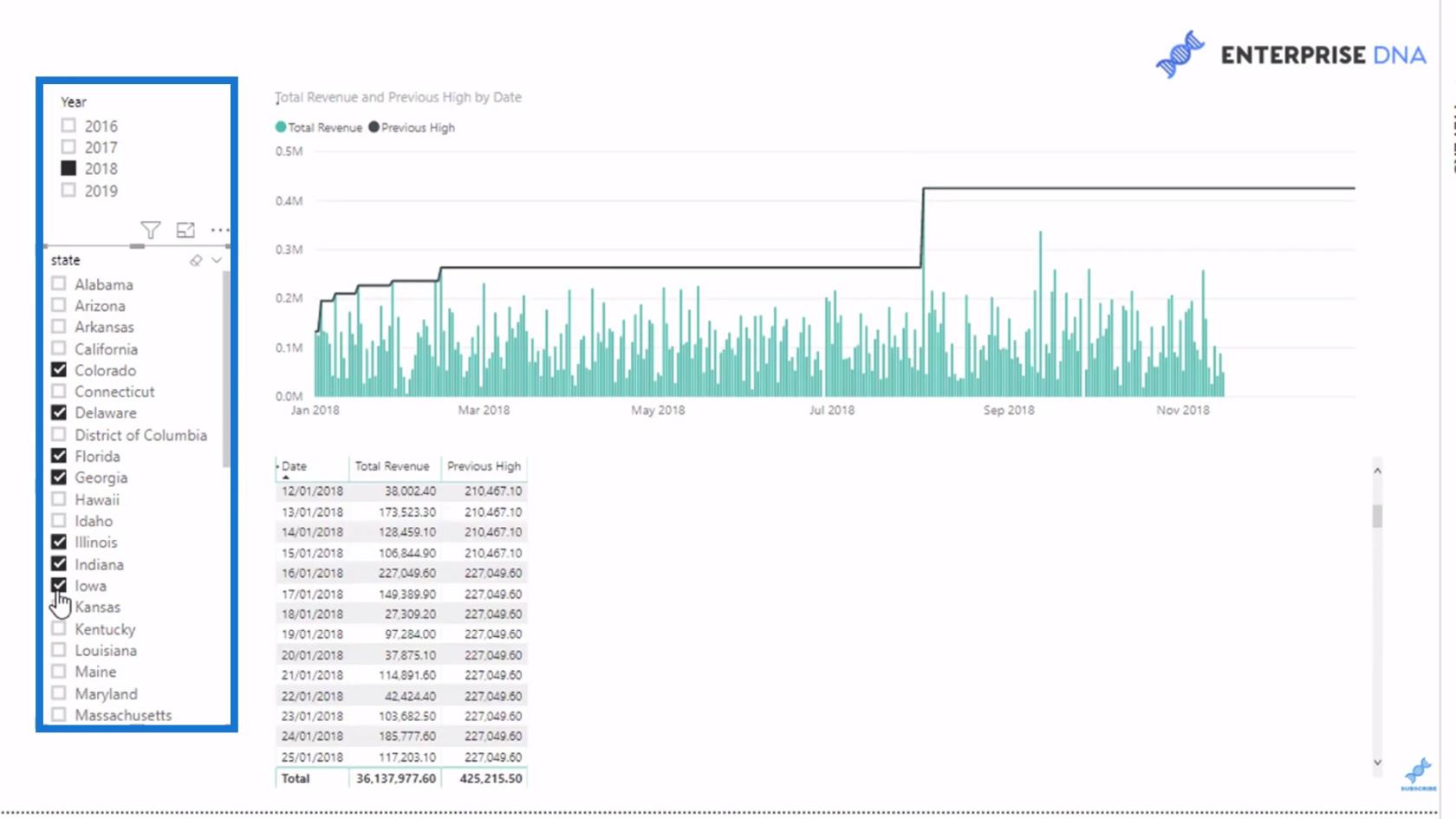Check the Arizona state checkbox
This screenshot has height=819, width=1456.
[59, 305]
